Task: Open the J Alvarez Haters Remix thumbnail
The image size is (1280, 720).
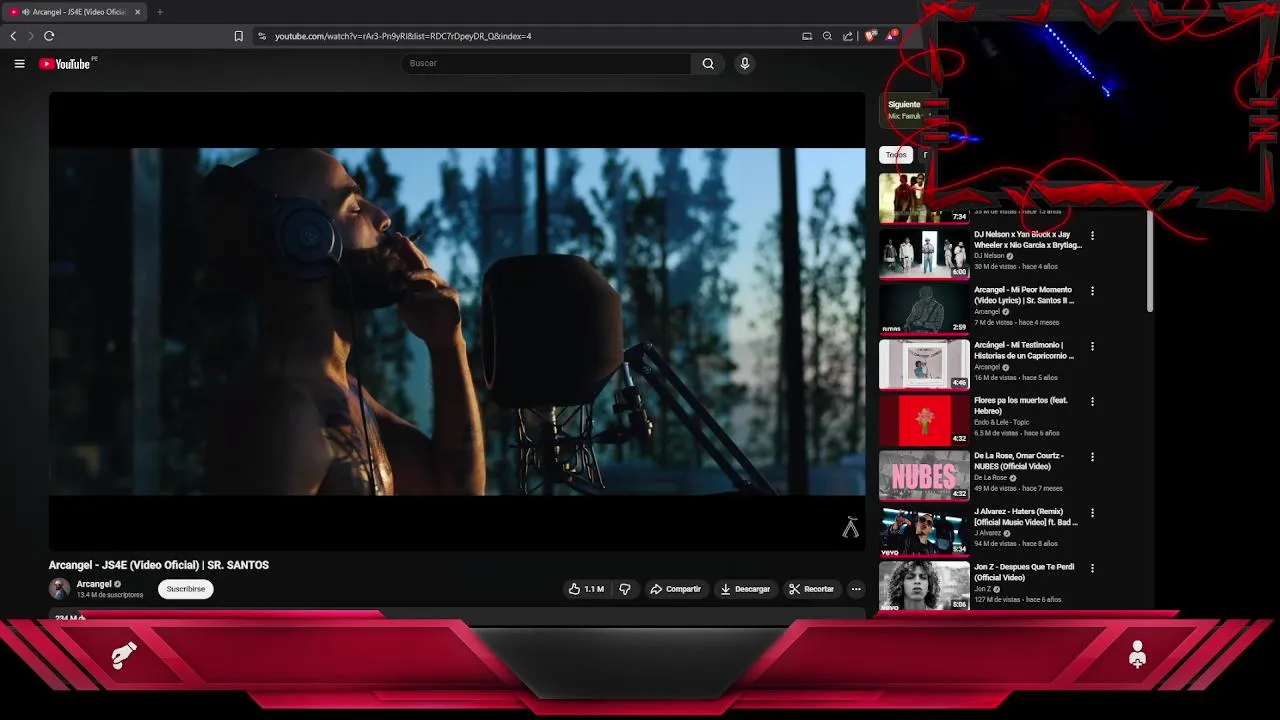Action: 924,531
